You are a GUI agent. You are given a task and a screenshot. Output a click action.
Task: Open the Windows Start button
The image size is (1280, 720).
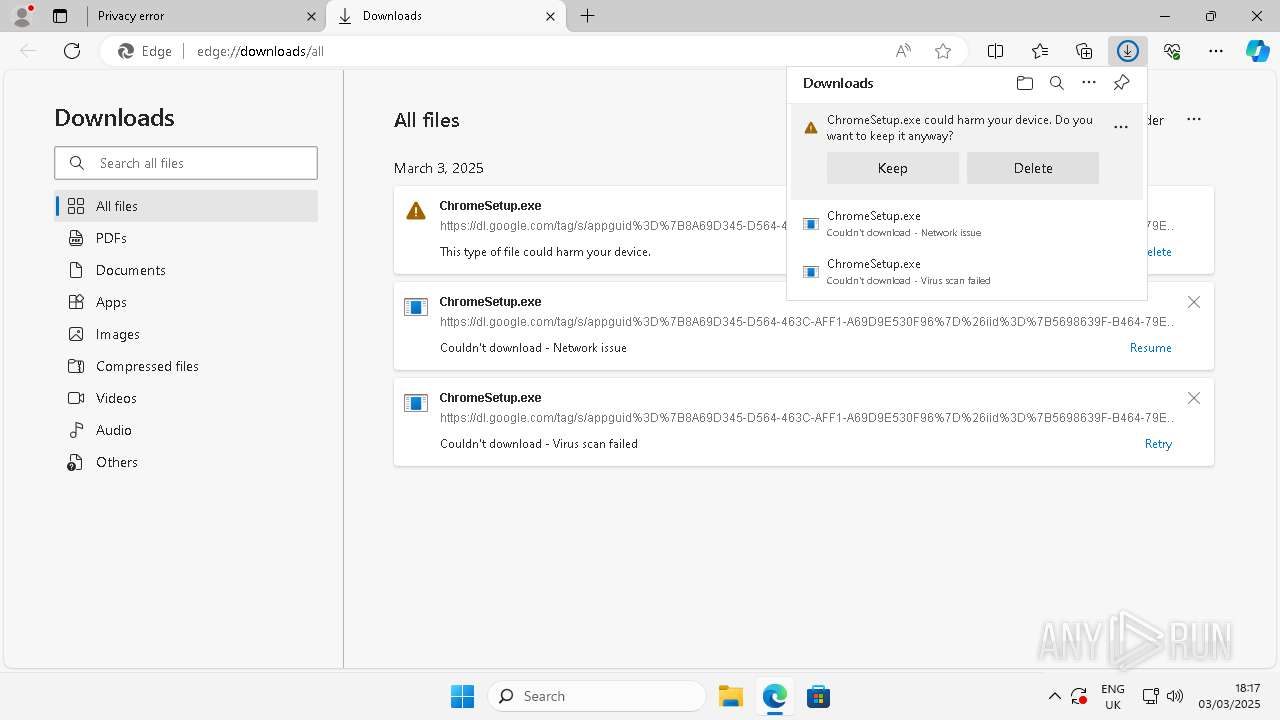(462, 696)
